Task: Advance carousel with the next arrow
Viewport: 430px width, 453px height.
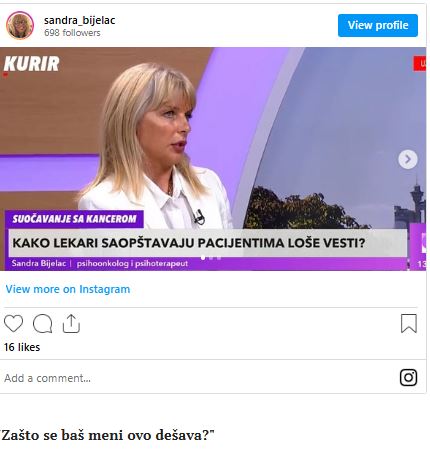Action: [408, 160]
